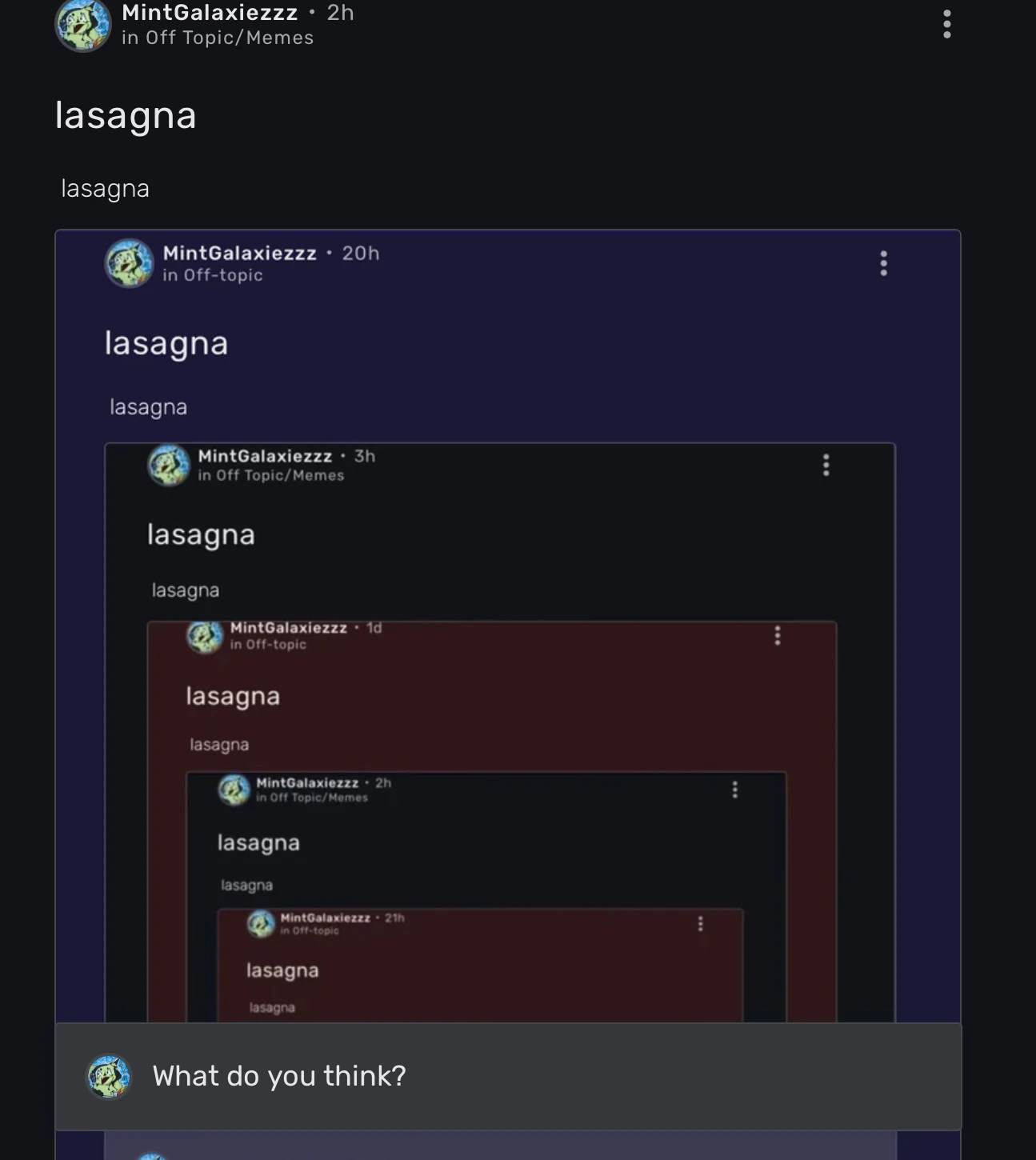The height and width of the screenshot is (1160, 1036).
Task: Open options menu on the 1d nested post
Action: (x=777, y=635)
